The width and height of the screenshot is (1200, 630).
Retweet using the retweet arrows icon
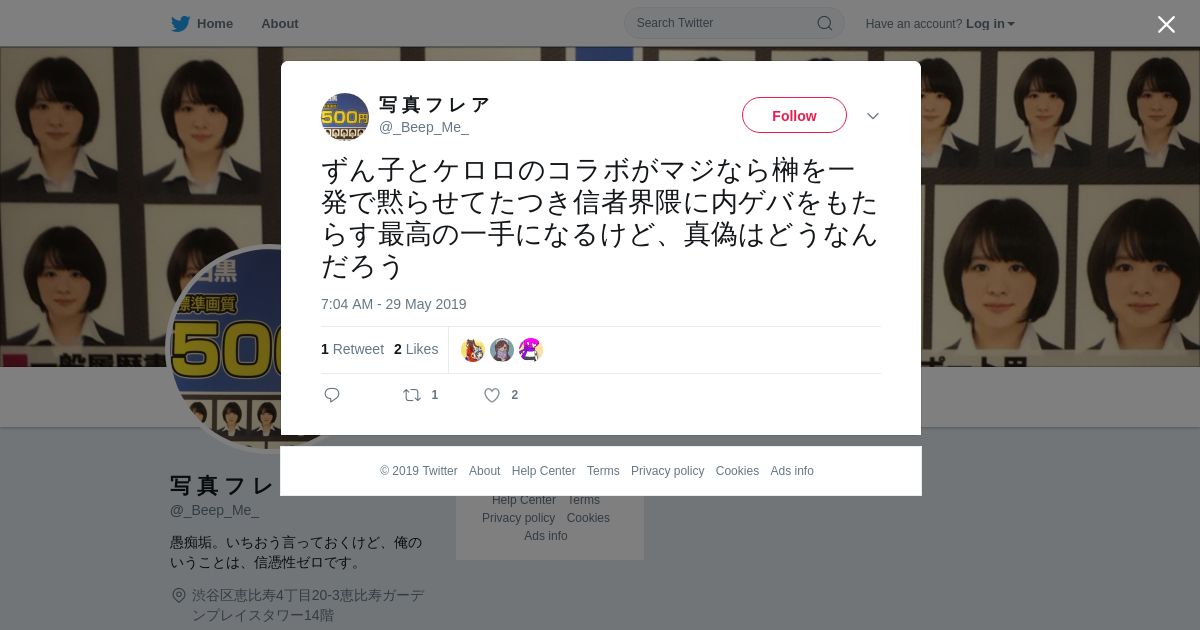click(x=412, y=395)
